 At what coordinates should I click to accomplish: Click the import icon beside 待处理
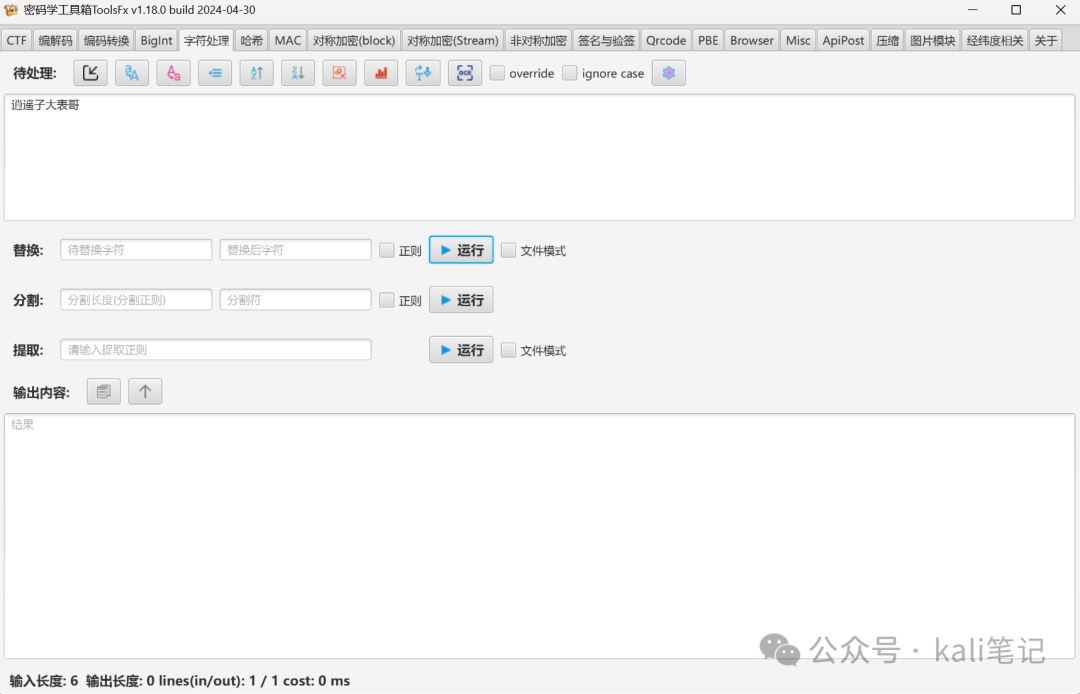pos(90,73)
